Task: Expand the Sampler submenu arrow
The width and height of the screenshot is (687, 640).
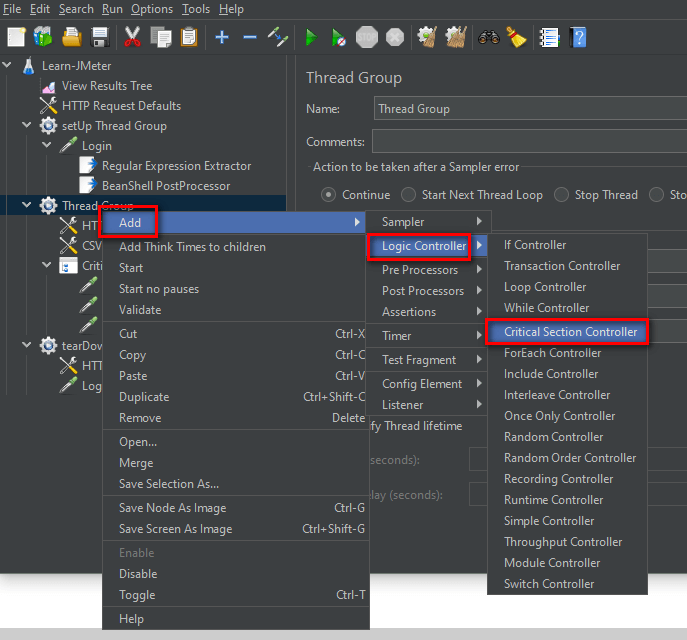Action: pyautogui.click(x=479, y=222)
